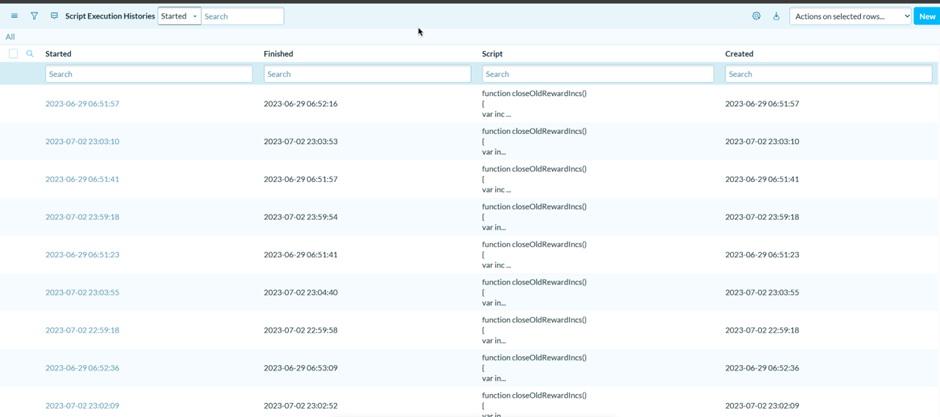The height and width of the screenshot is (417, 940).
Task: Tick the select-all rows checkbox
Action: (x=13, y=54)
